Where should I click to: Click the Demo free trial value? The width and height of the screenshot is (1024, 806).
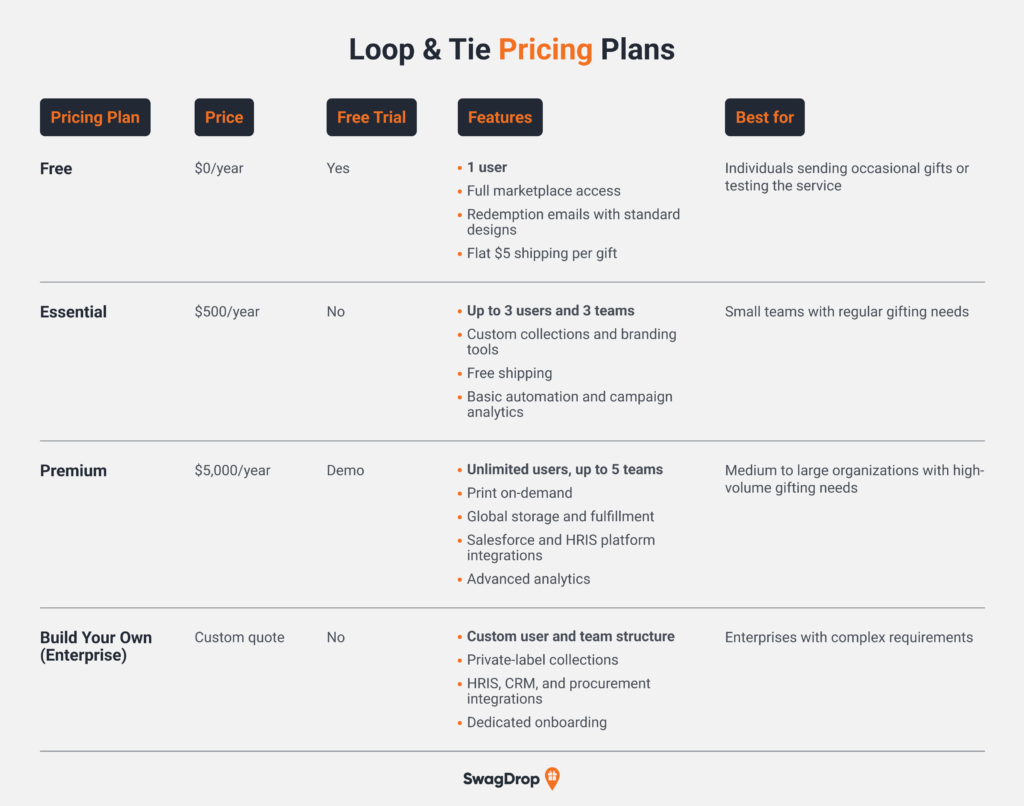[x=345, y=470]
